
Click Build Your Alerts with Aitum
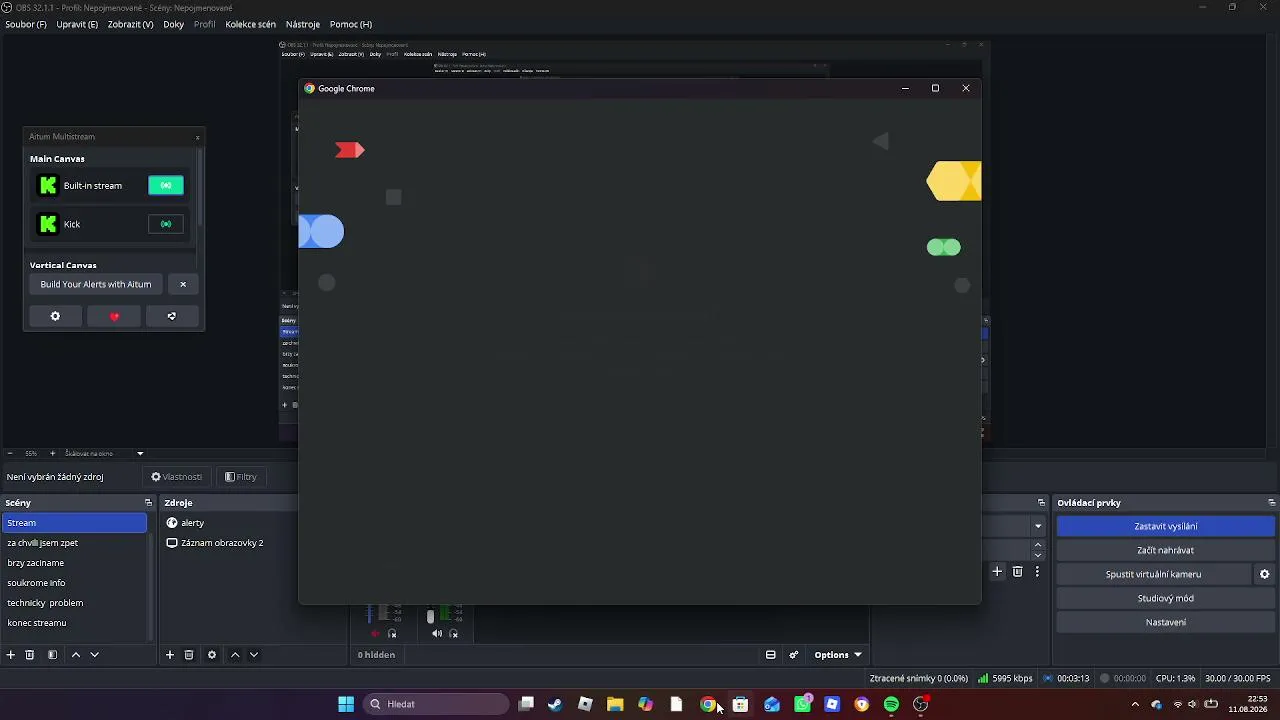[x=96, y=284]
